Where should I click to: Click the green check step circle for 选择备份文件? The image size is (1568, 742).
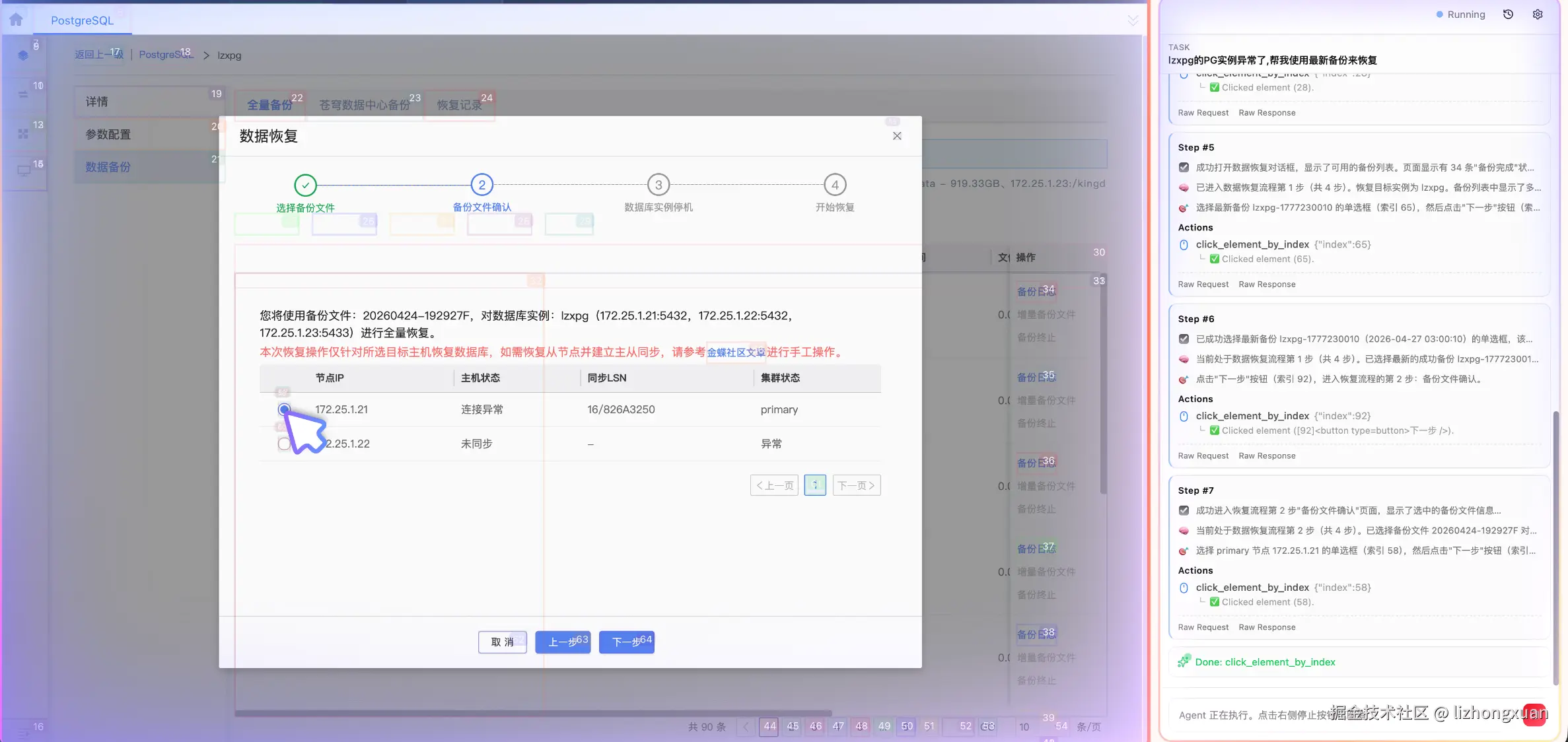(305, 185)
